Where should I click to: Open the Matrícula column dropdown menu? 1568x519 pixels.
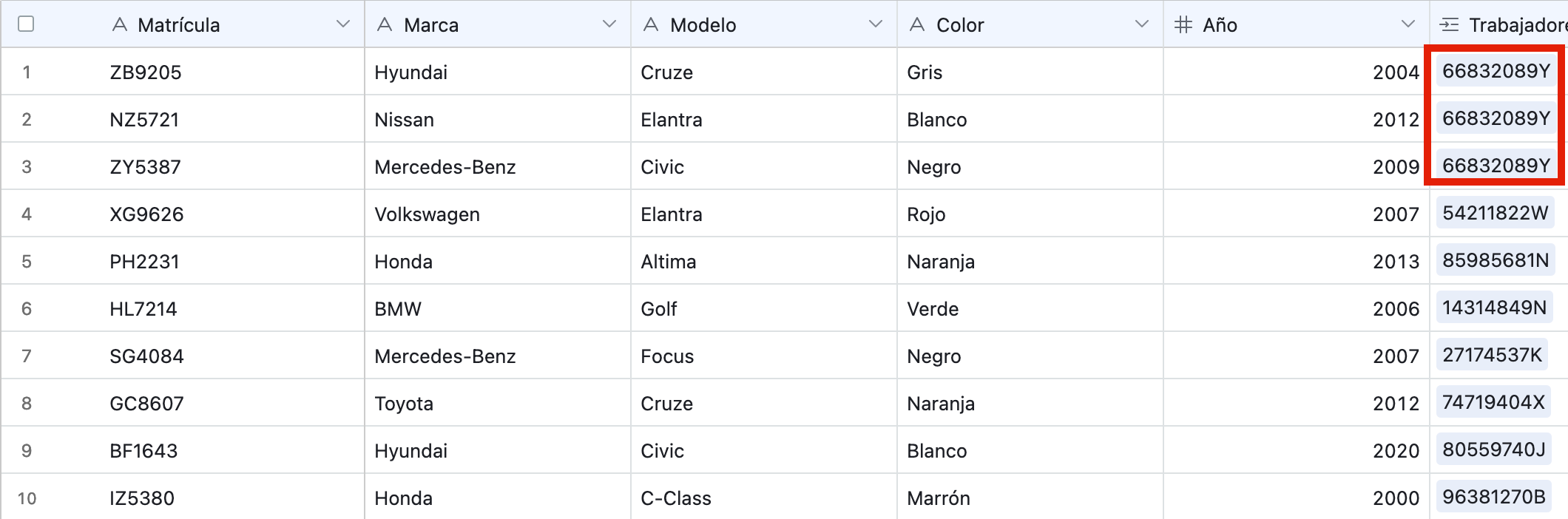tap(343, 24)
